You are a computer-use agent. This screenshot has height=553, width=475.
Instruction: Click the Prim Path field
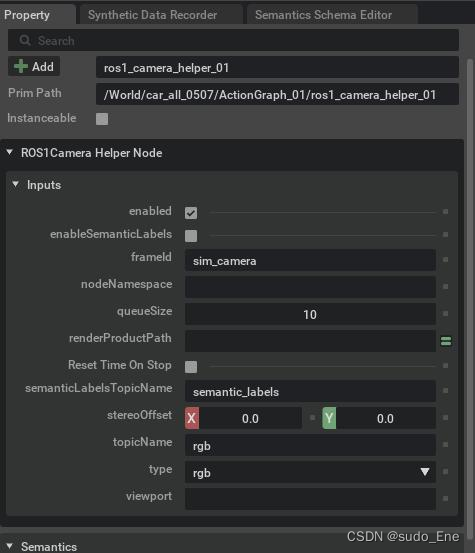277,95
